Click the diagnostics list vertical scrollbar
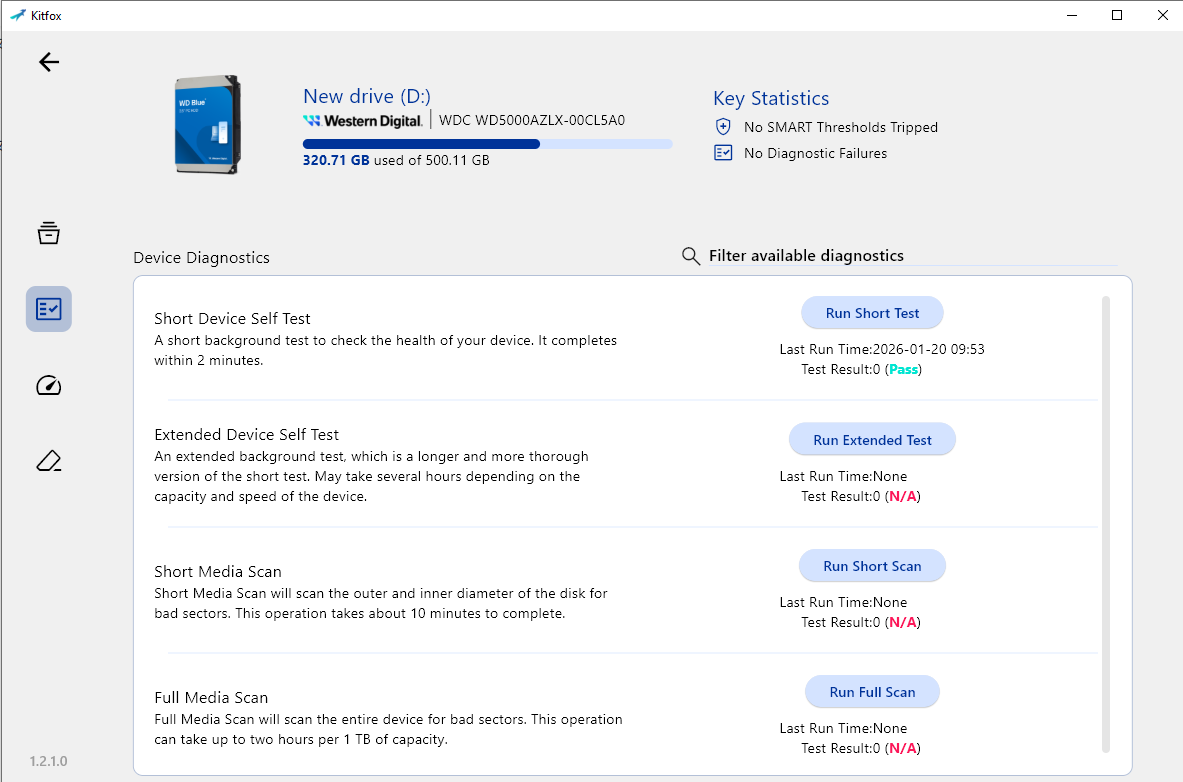The height and width of the screenshot is (782, 1183). point(1105,520)
